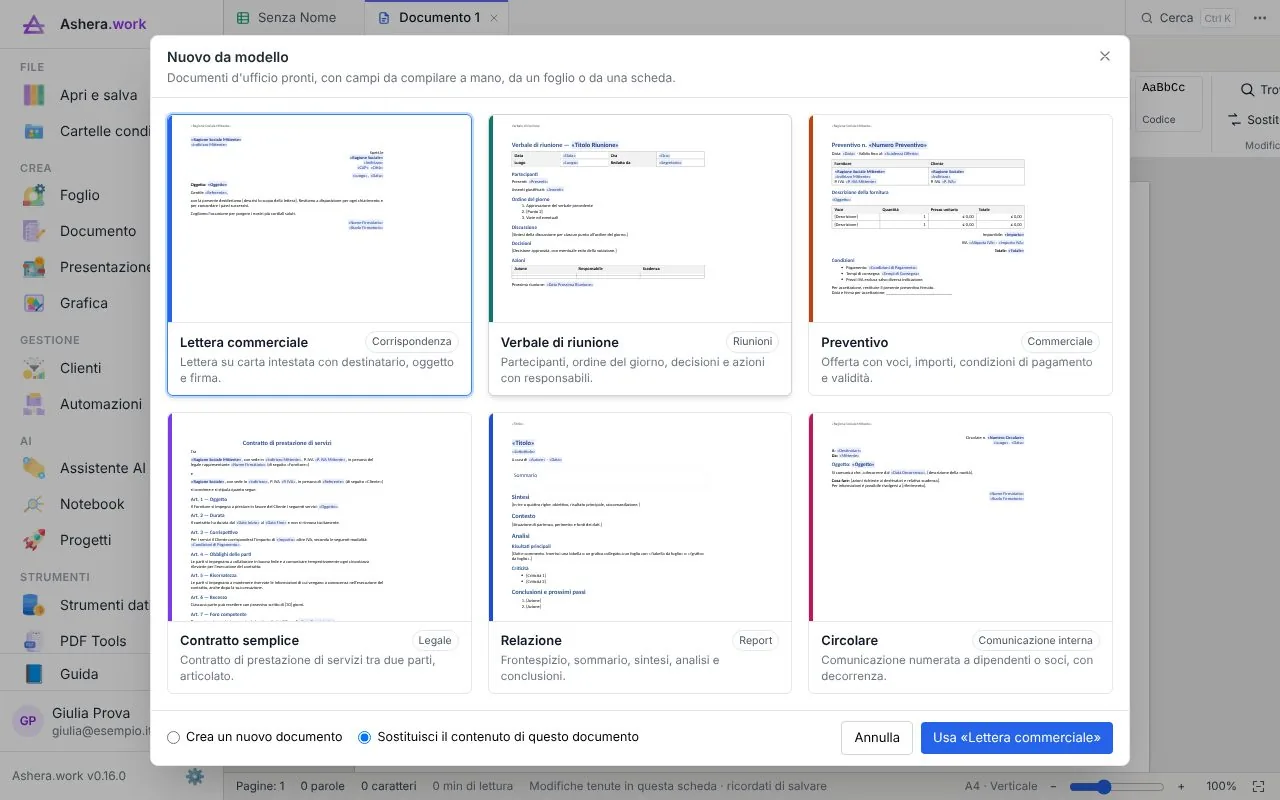Click the Trova magnifier icon in ribbon
This screenshot has width=1280, height=800.
(1247, 90)
